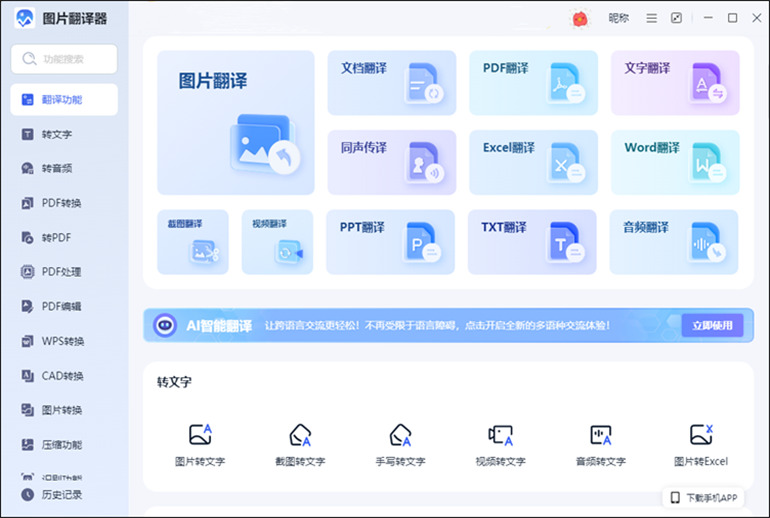Image resolution: width=770 pixels, height=518 pixels.
Task: Switch to PDF处理 in sidebar
Action: tap(64, 272)
